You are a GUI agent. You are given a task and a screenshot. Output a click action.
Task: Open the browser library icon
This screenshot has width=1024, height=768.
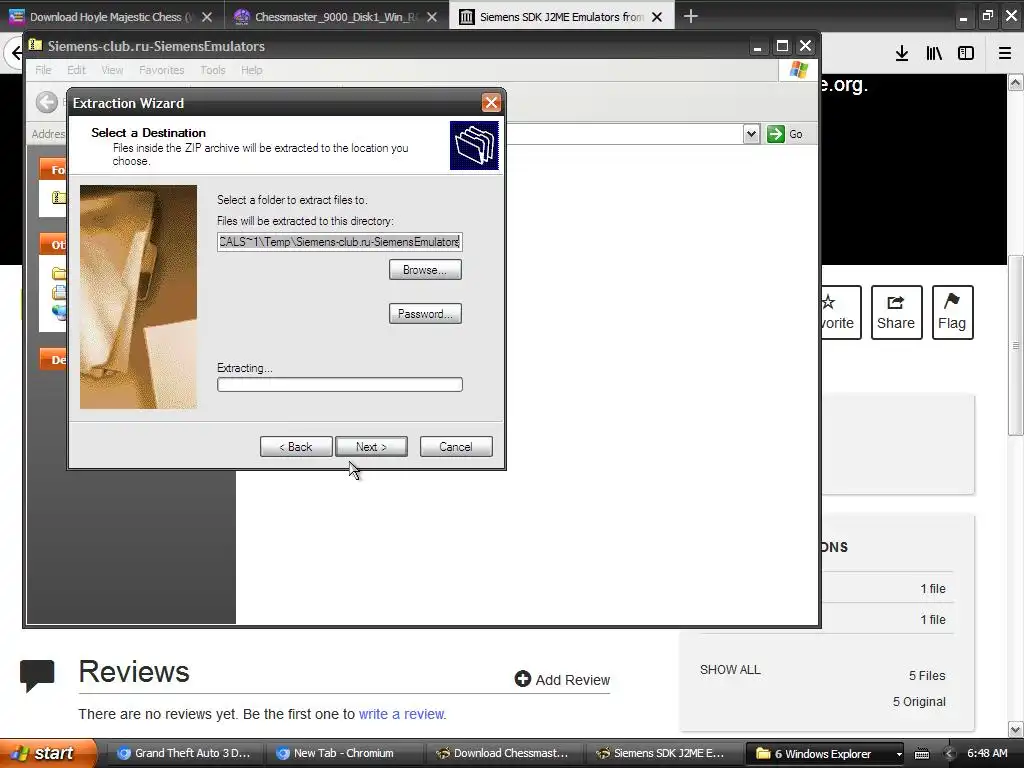934,54
